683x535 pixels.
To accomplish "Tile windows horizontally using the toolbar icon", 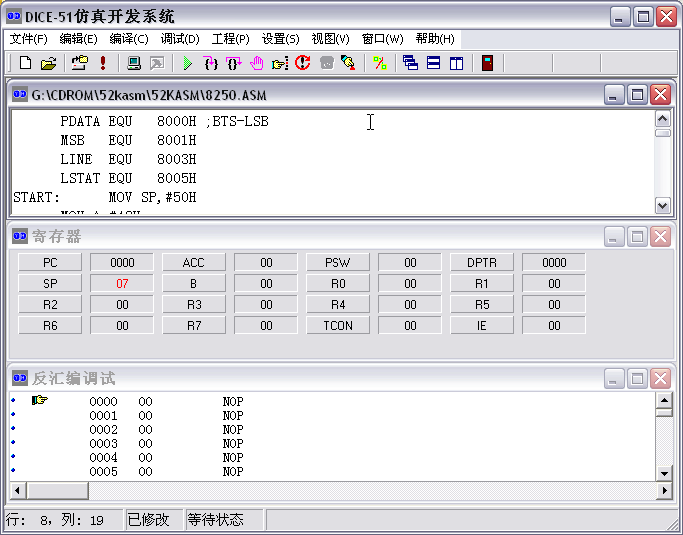I will point(433,63).
